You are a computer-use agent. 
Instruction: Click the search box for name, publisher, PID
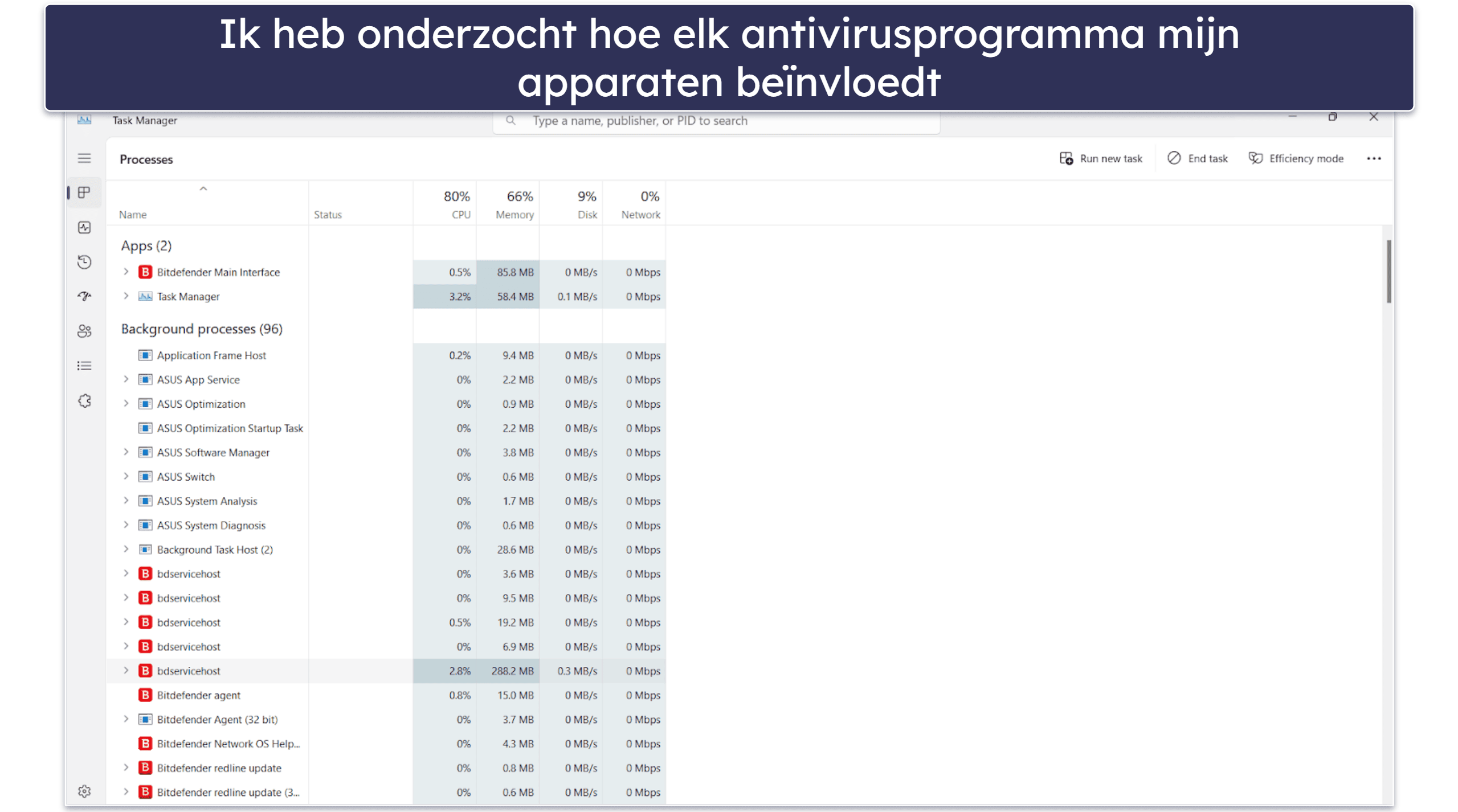pos(716,121)
